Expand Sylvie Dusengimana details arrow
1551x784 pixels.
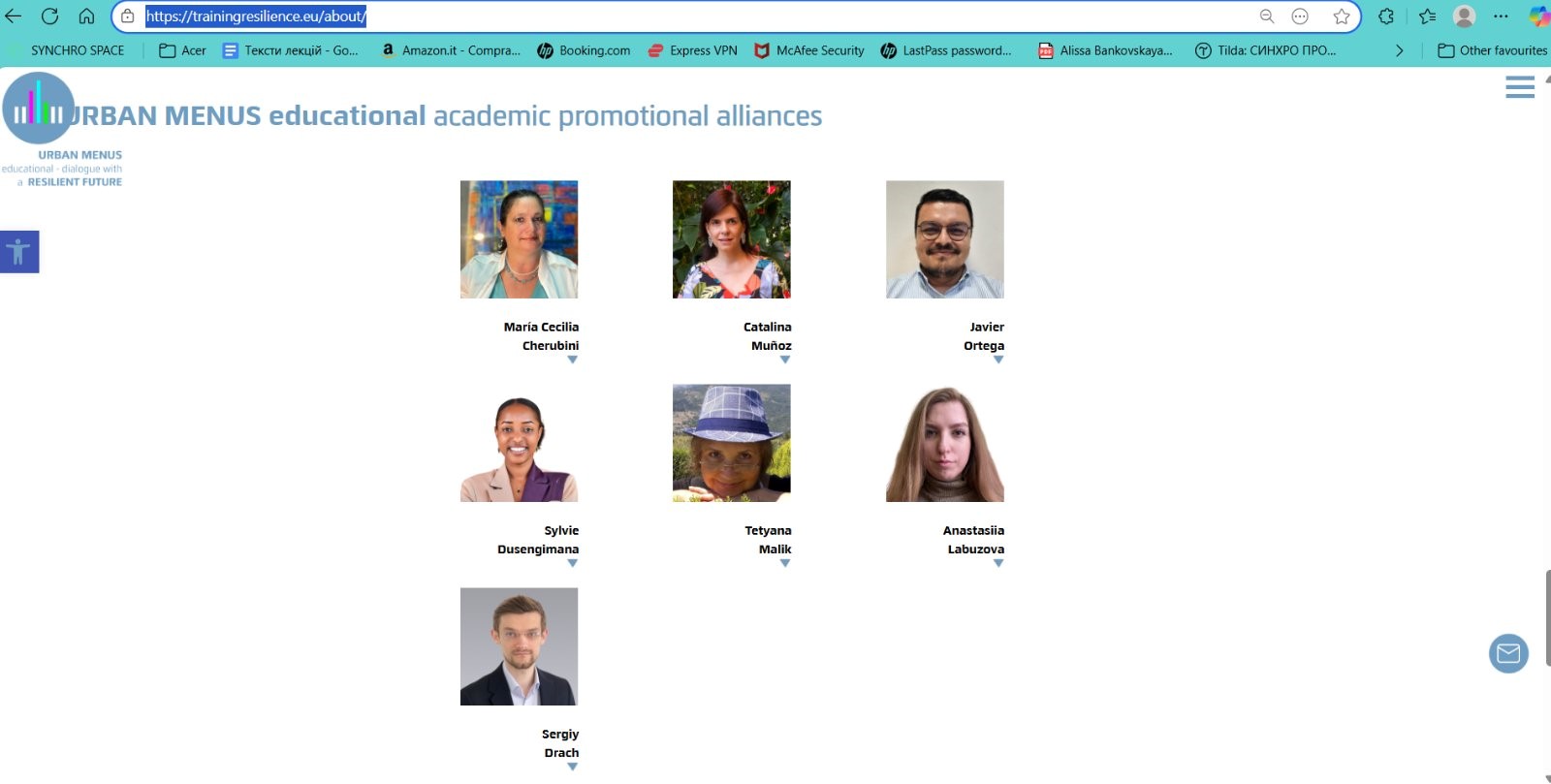coord(572,564)
